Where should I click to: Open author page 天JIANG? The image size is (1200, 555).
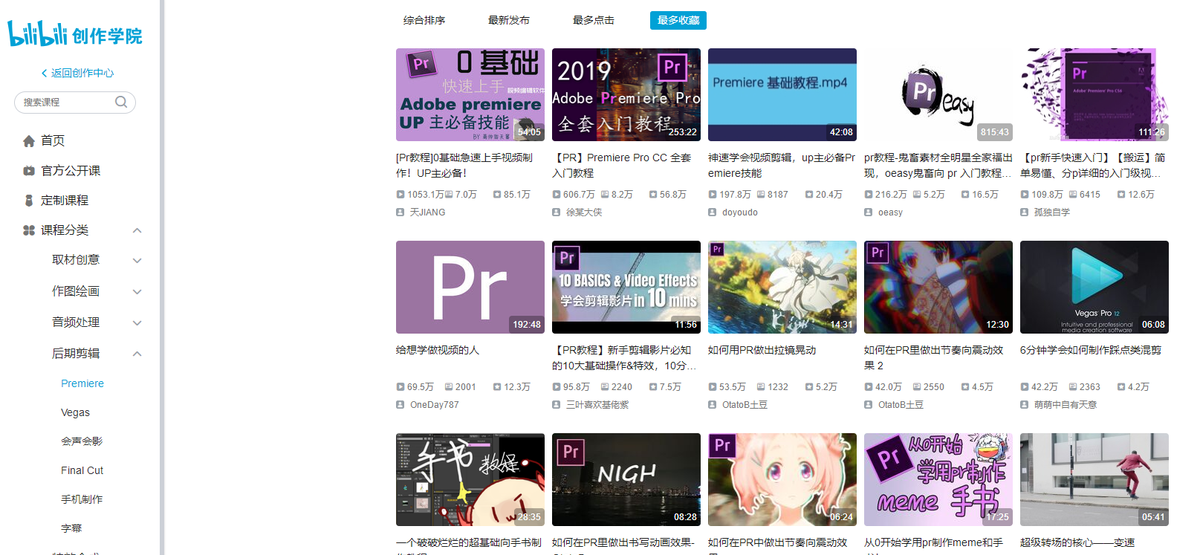(x=427, y=212)
